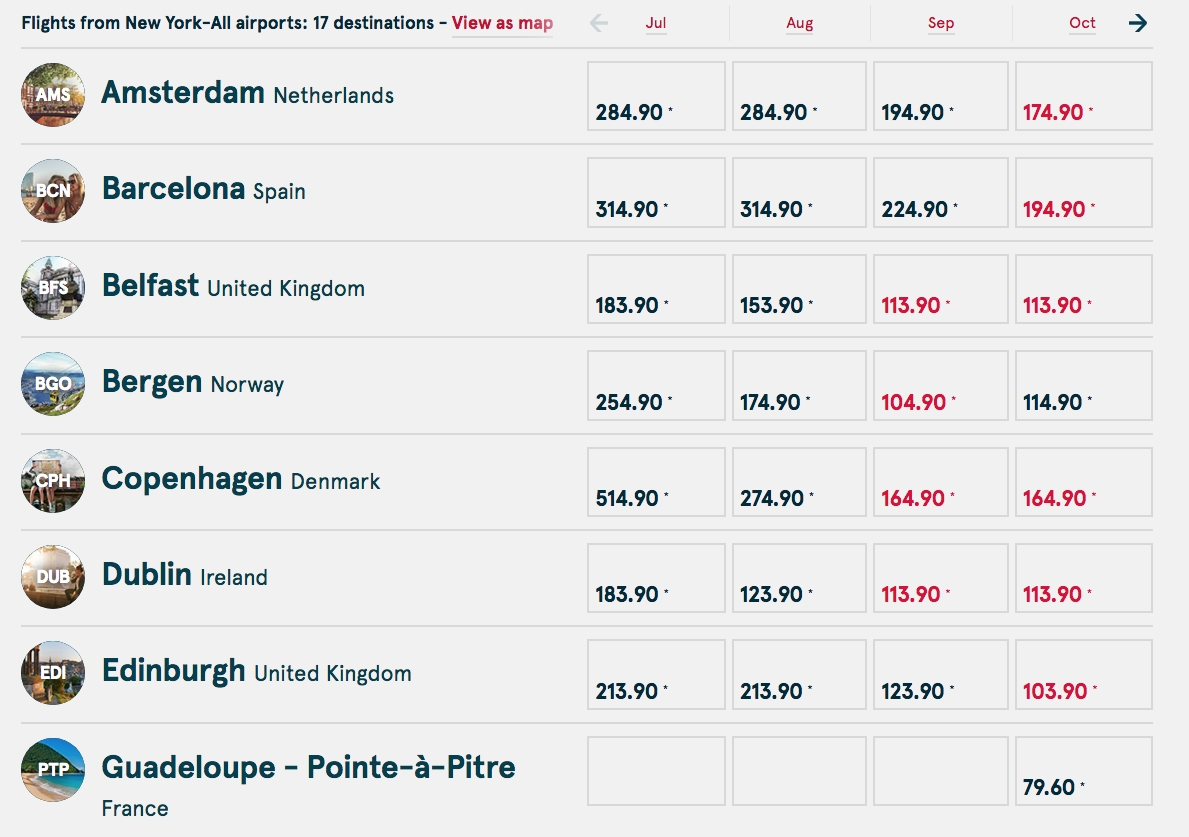Screen dimensions: 1189x837
Task: Select the DUB Dublin airport icon
Action: click(x=53, y=577)
